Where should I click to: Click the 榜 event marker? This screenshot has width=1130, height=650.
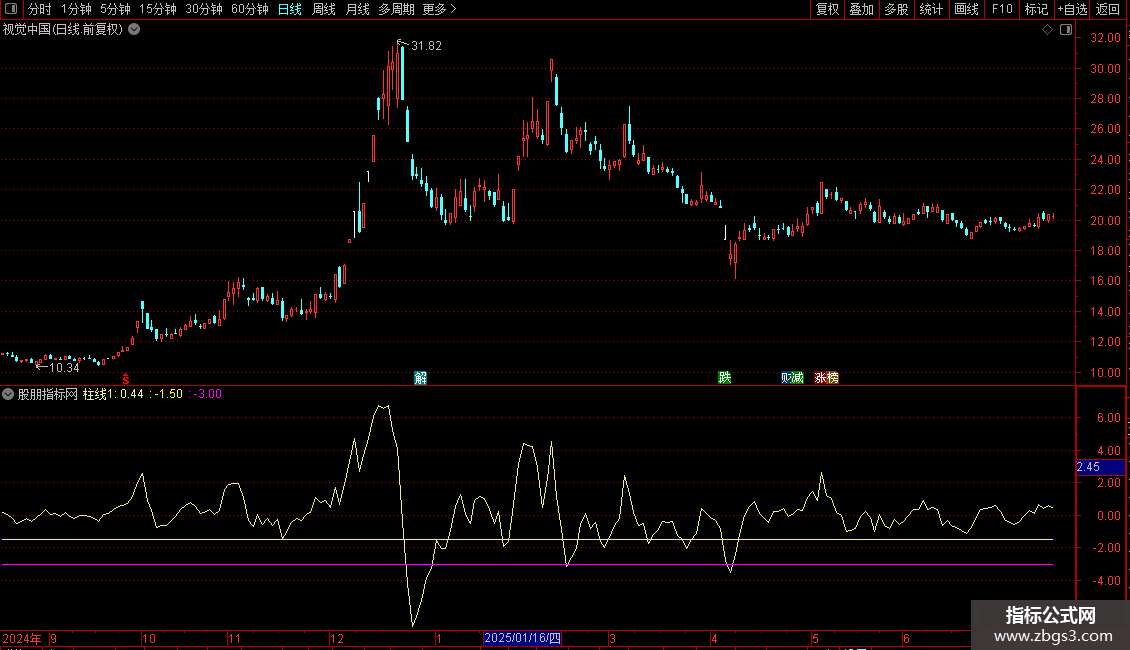(x=832, y=378)
